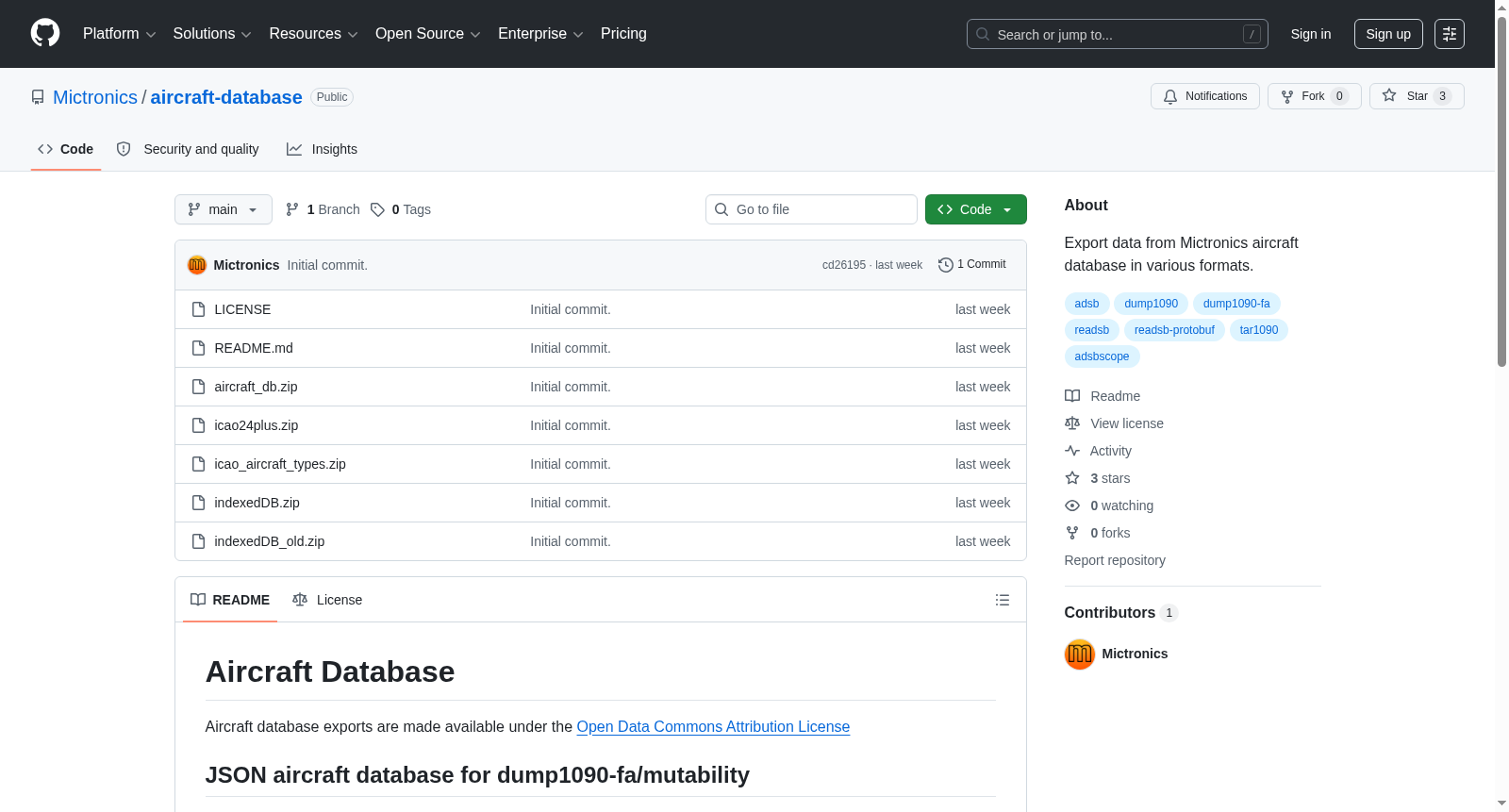1509x812 pixels.
Task: Select the adsbscope topic tag
Action: coord(1102,356)
